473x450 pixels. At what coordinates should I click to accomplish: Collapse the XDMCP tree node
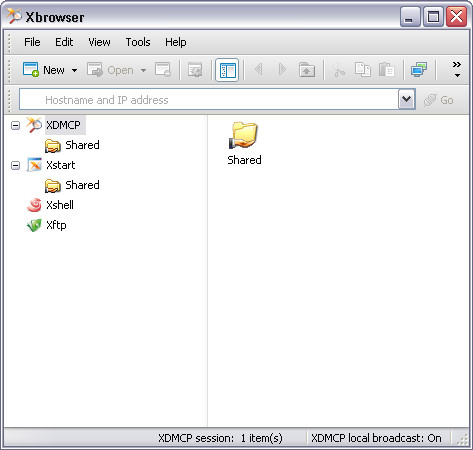point(15,125)
